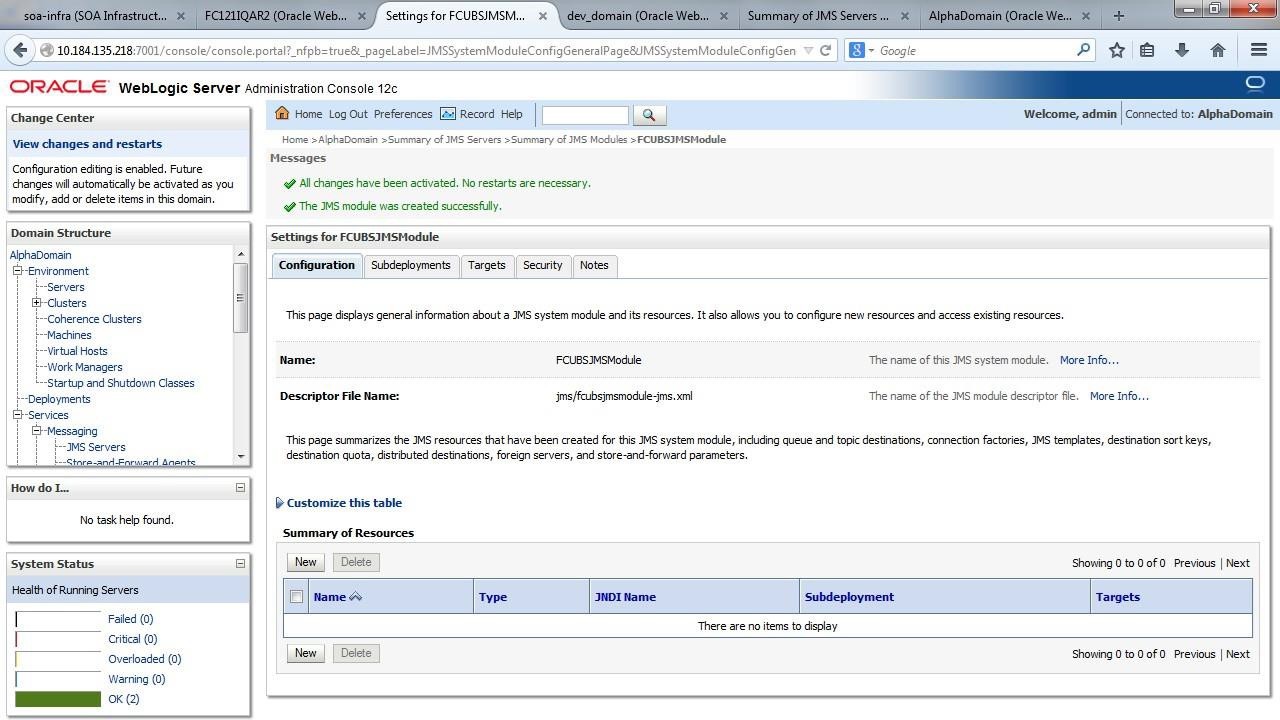Minimize the How do I panel

(x=240, y=488)
